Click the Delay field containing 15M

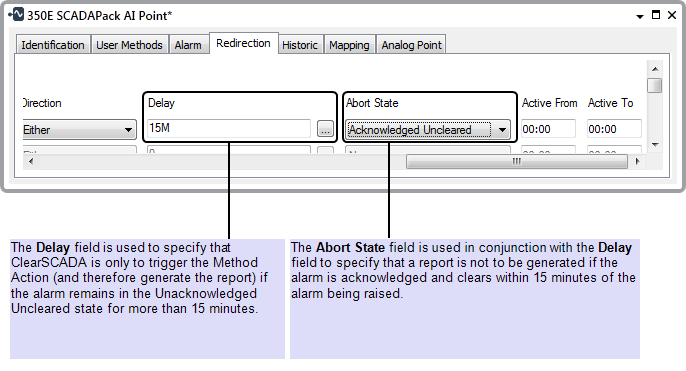point(228,128)
